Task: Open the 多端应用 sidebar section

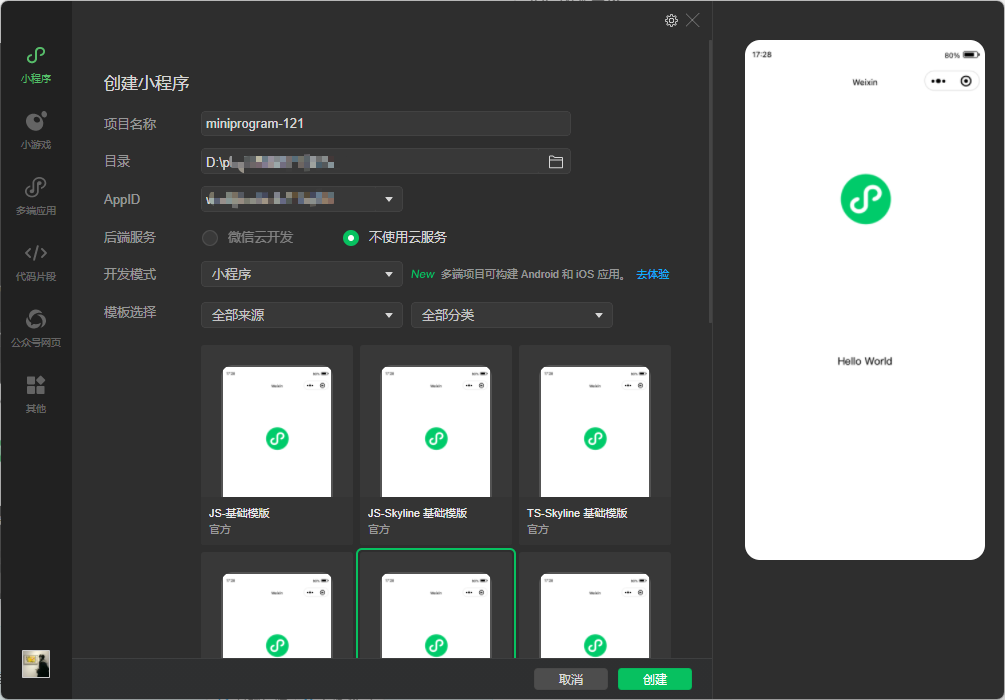Action: coord(36,197)
